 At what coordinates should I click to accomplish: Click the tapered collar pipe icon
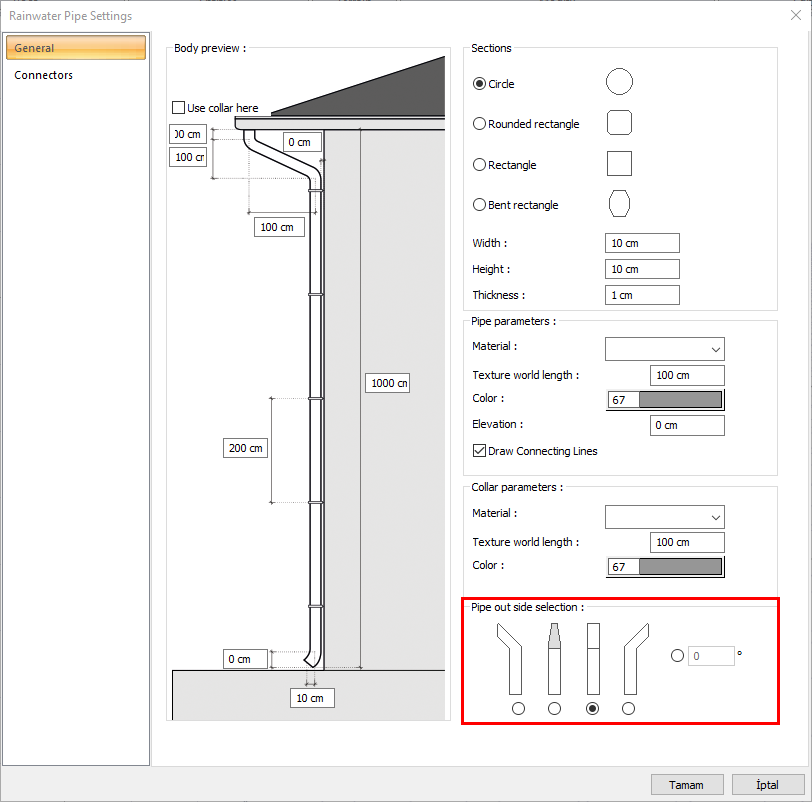tap(554, 660)
